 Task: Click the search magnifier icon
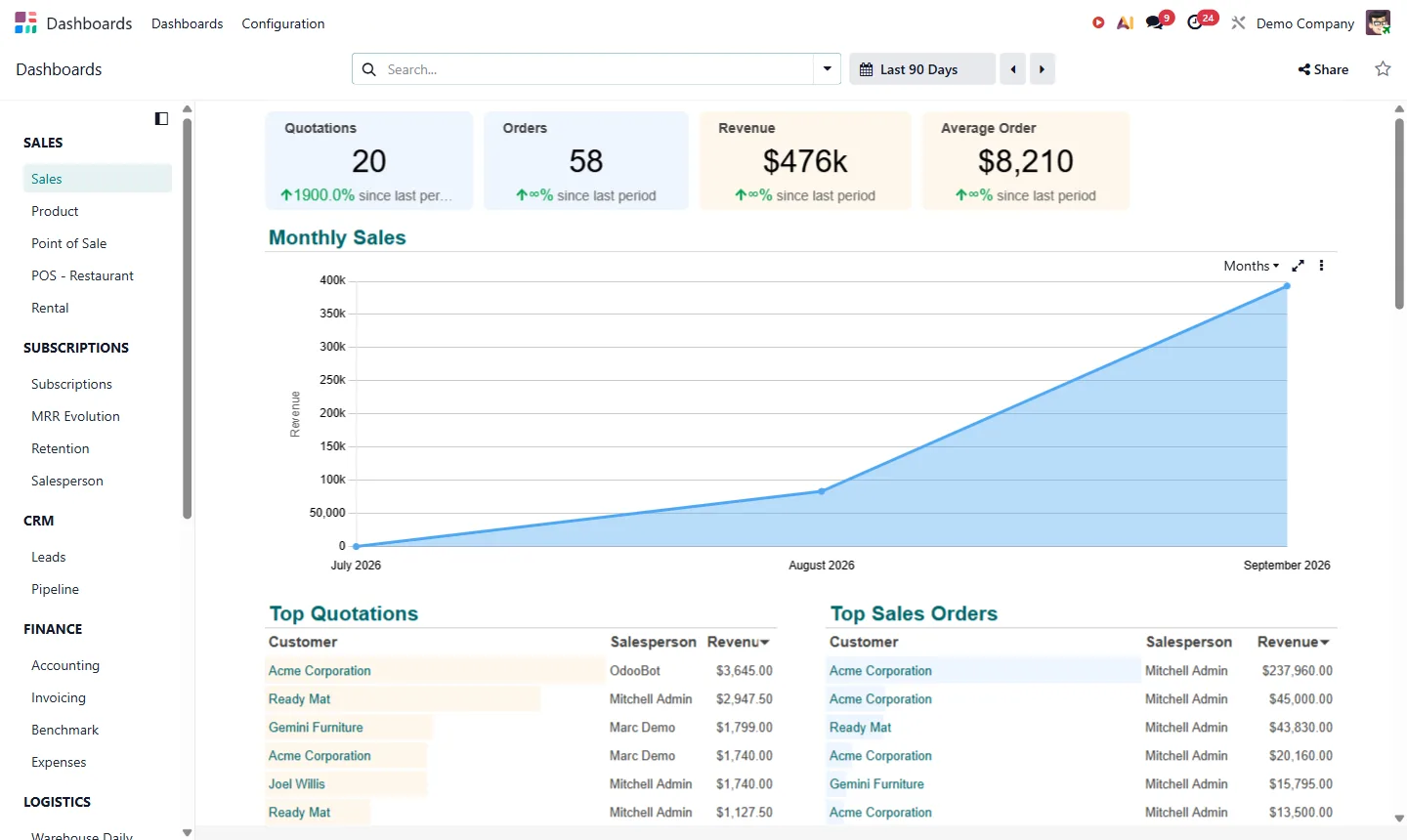click(x=368, y=69)
